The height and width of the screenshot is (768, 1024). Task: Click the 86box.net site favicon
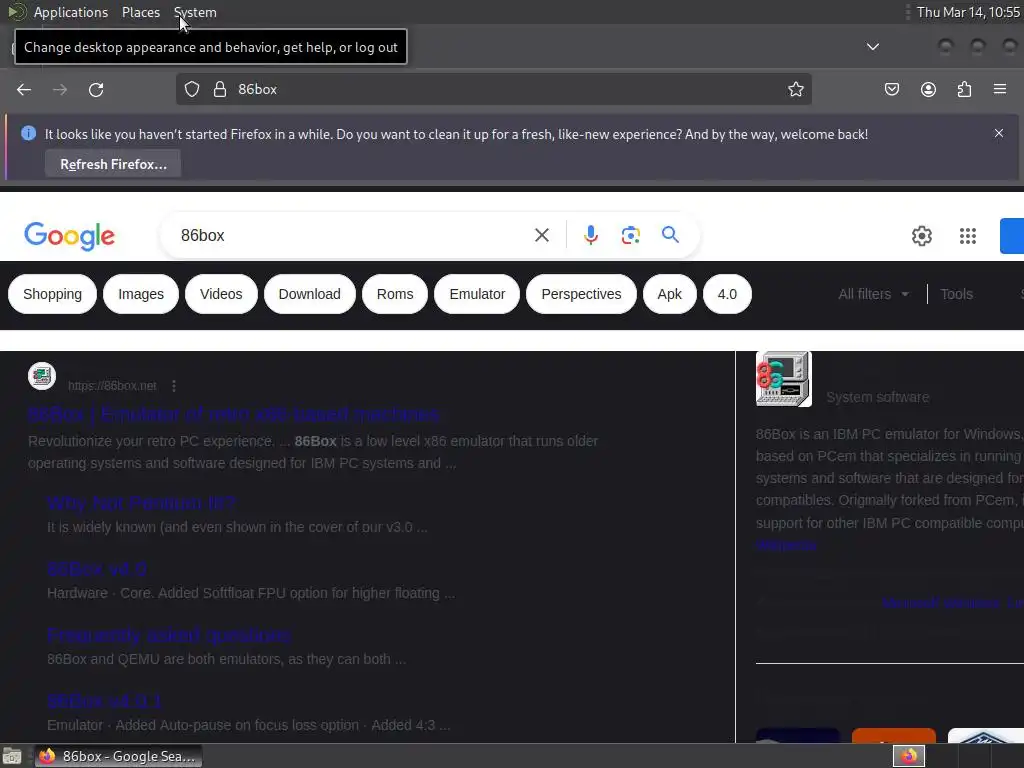(42, 376)
